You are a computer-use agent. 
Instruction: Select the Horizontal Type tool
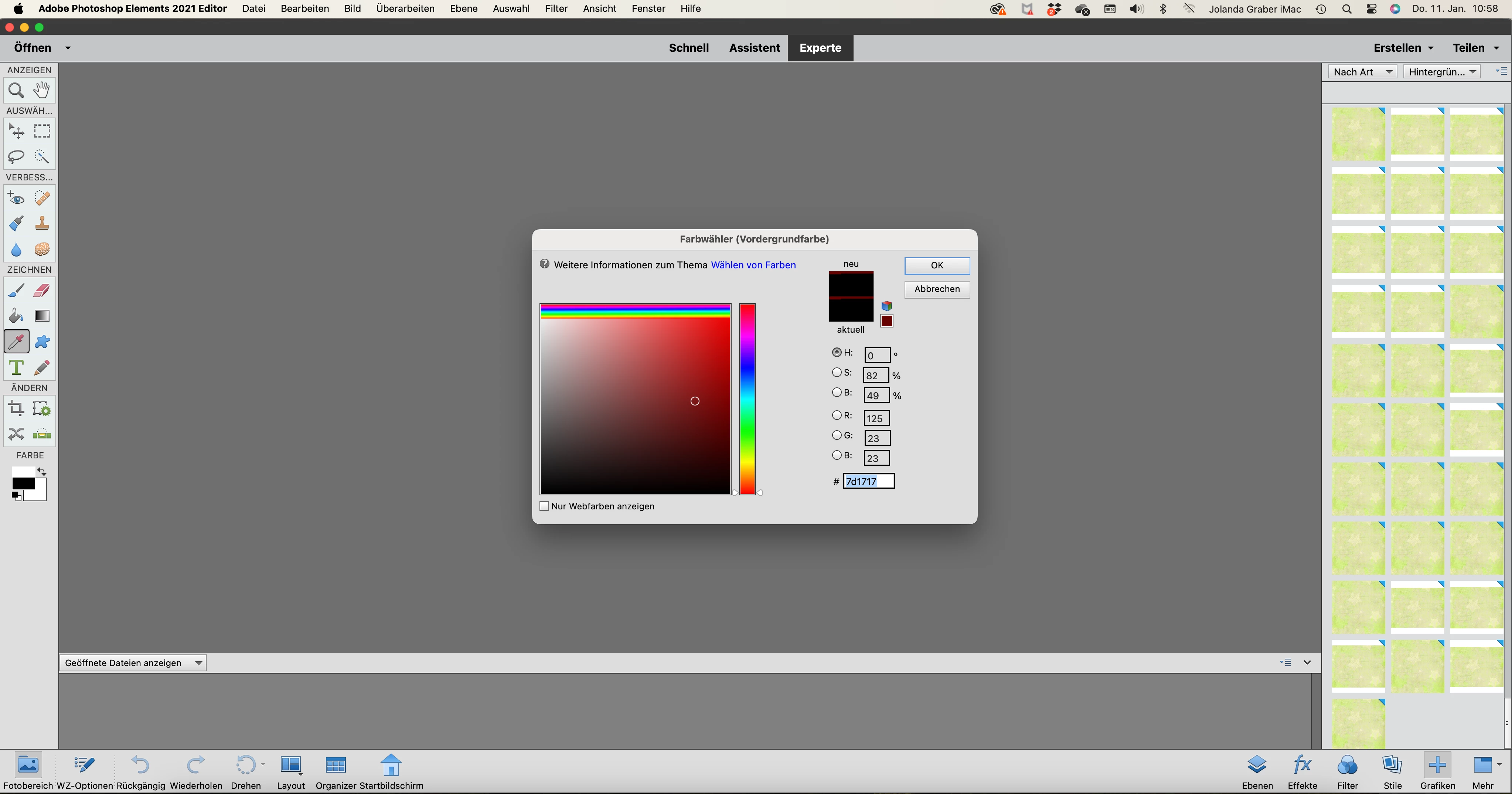tap(16, 368)
